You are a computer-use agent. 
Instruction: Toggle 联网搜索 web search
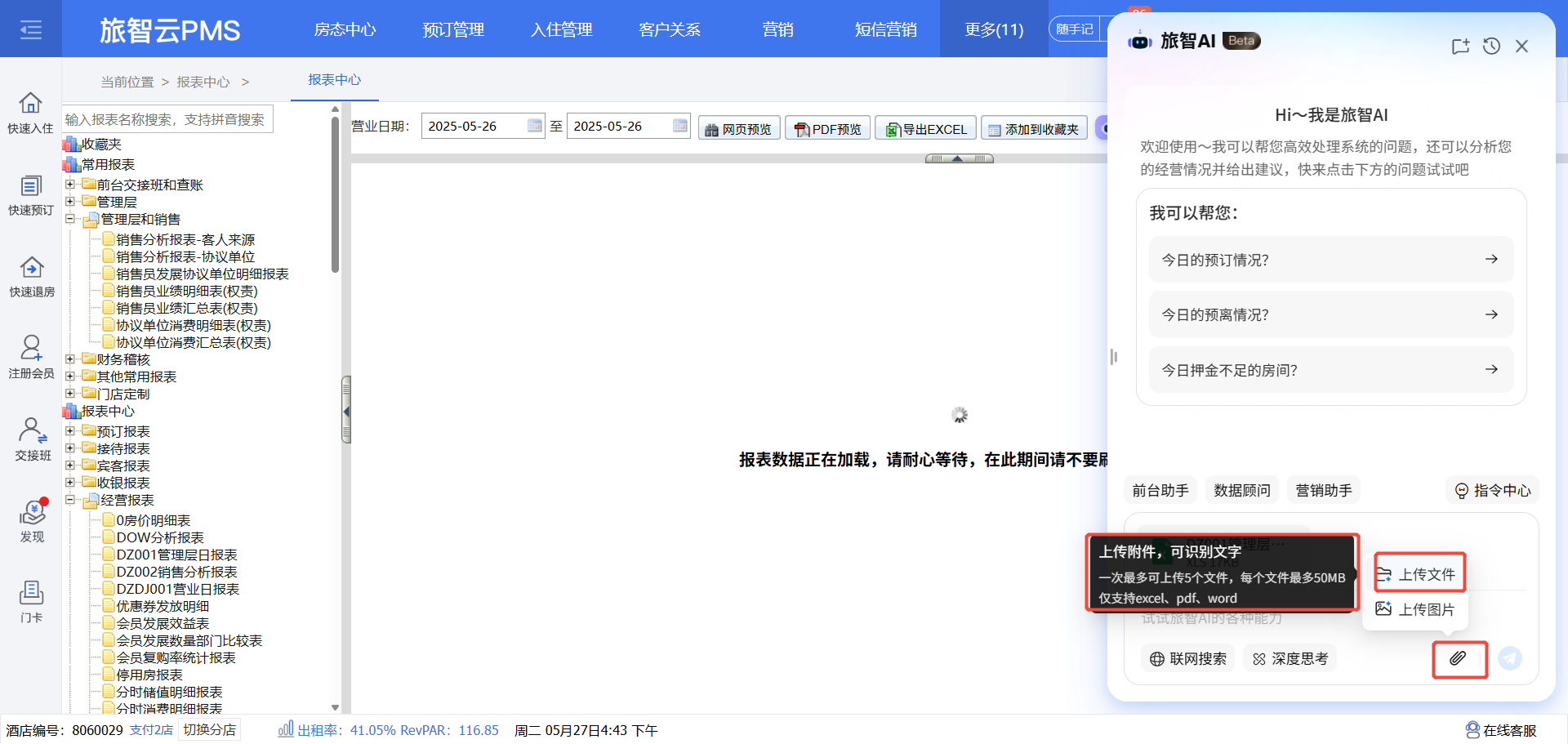click(x=1188, y=658)
